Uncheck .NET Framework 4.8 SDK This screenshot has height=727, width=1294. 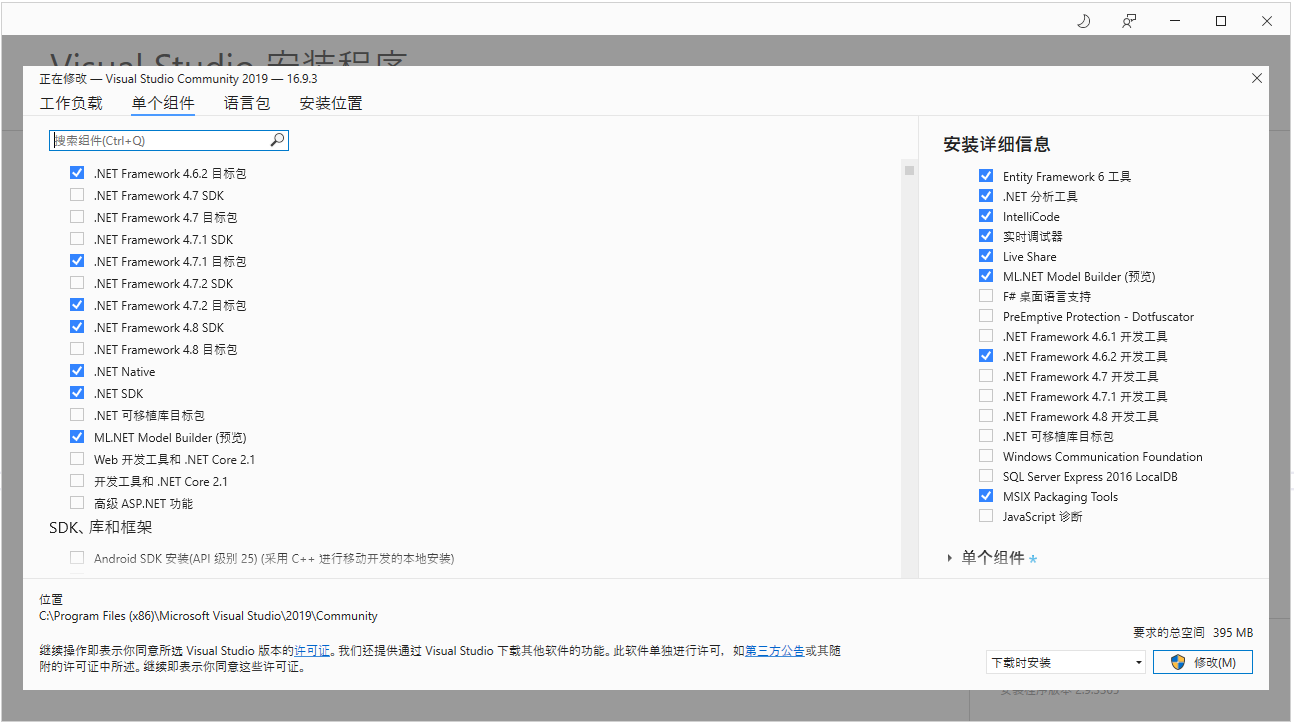[77, 327]
